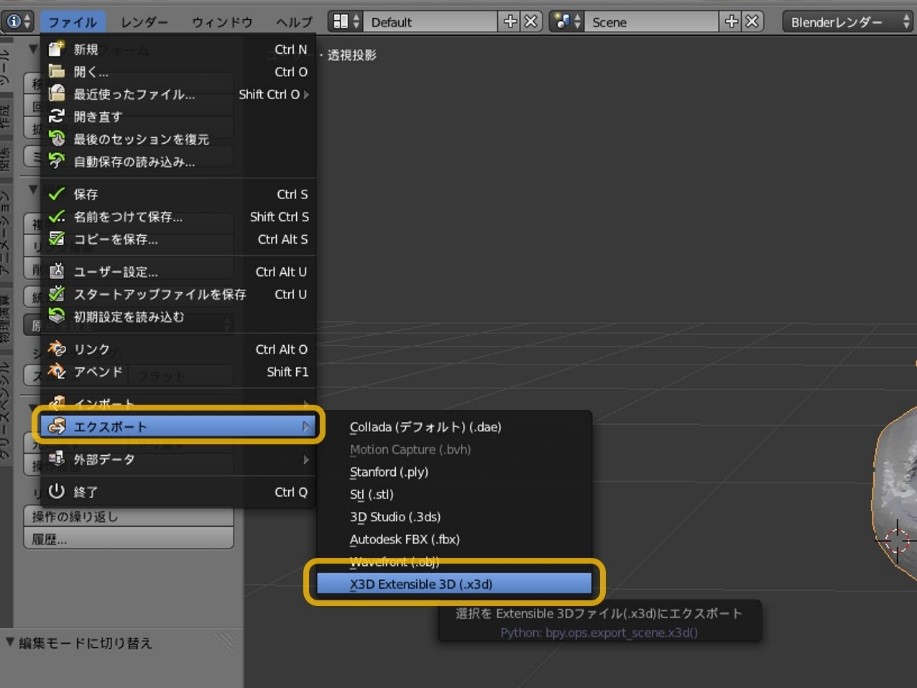Click the ユーザー設定 preferences icon
917x688 pixels.
[56, 271]
